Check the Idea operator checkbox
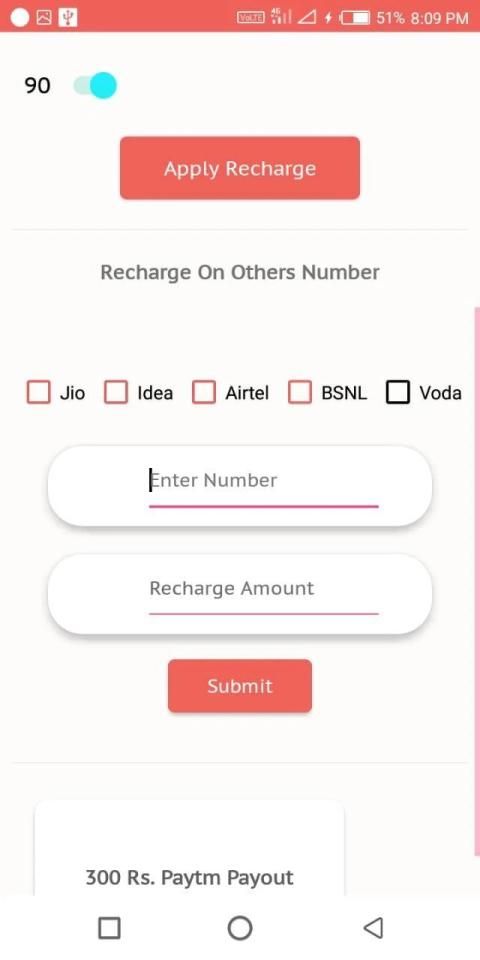This screenshot has height=960, width=480. coord(116,392)
